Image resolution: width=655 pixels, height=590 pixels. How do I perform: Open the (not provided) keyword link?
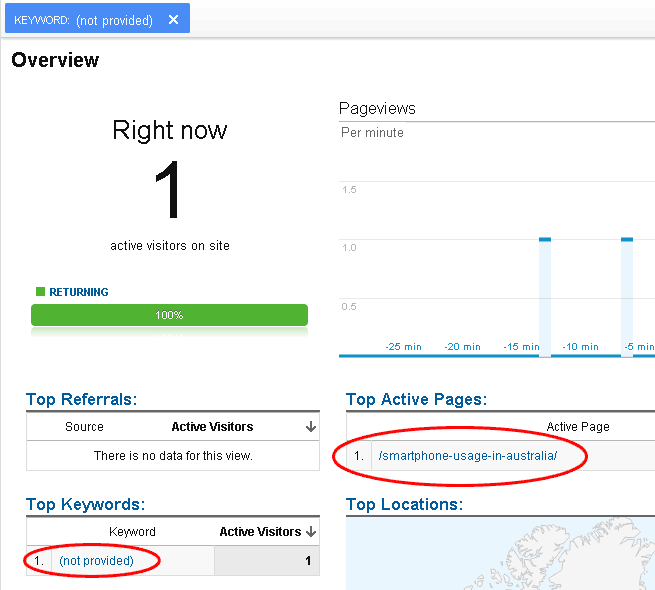click(96, 560)
